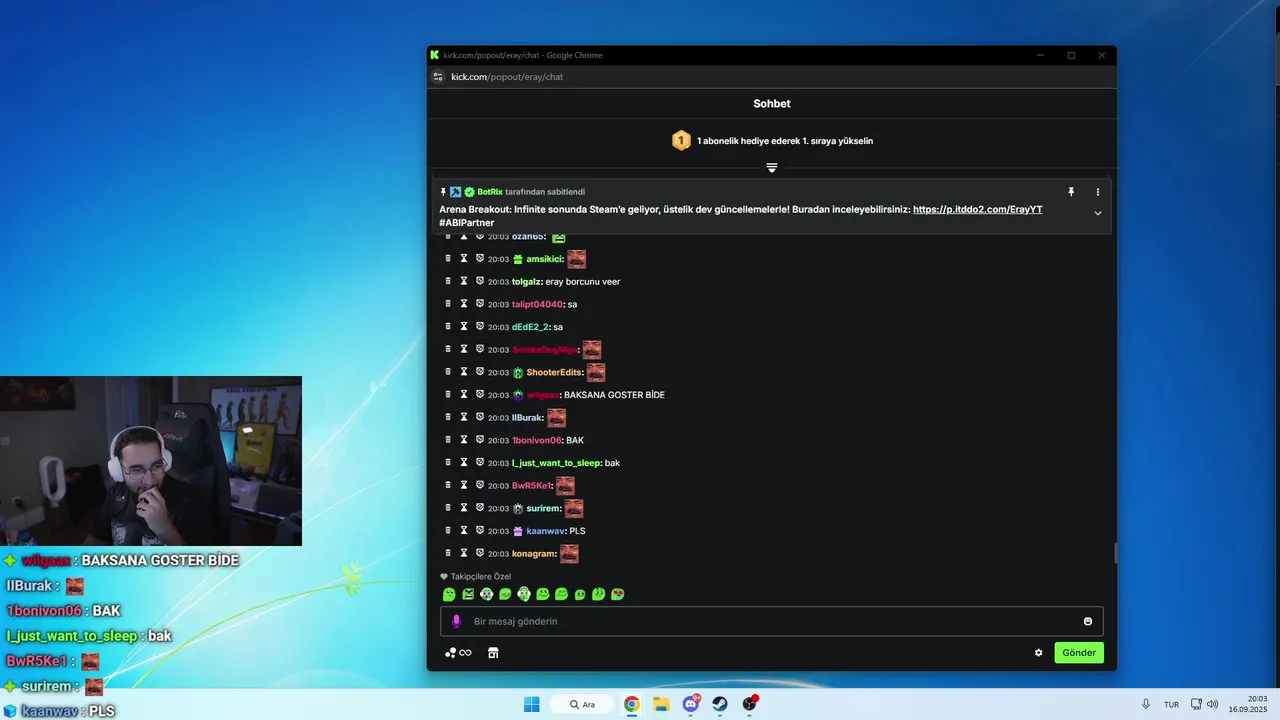The image size is (1280, 720).
Task: Click the 'Takipçilere Özel' label
Action: [x=481, y=576]
